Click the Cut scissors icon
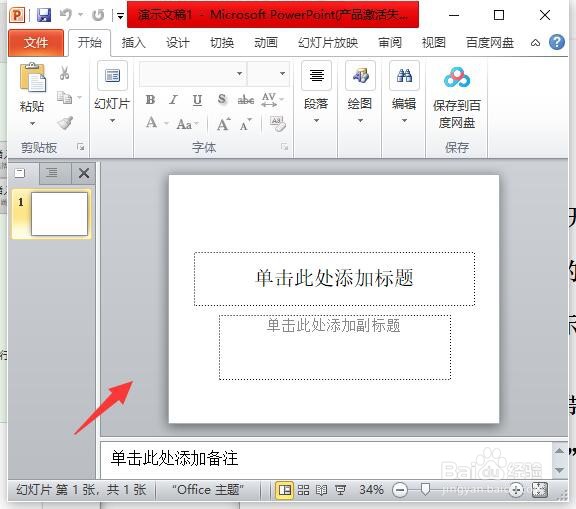Viewport: 576px width, 509px height. pyautogui.click(x=64, y=73)
